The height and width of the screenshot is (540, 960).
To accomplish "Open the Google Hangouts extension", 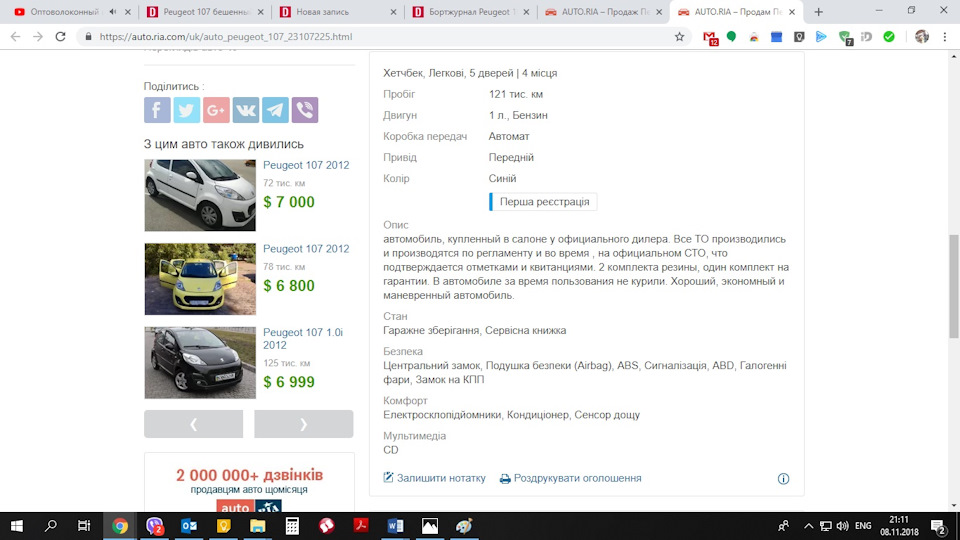I will coord(731,37).
